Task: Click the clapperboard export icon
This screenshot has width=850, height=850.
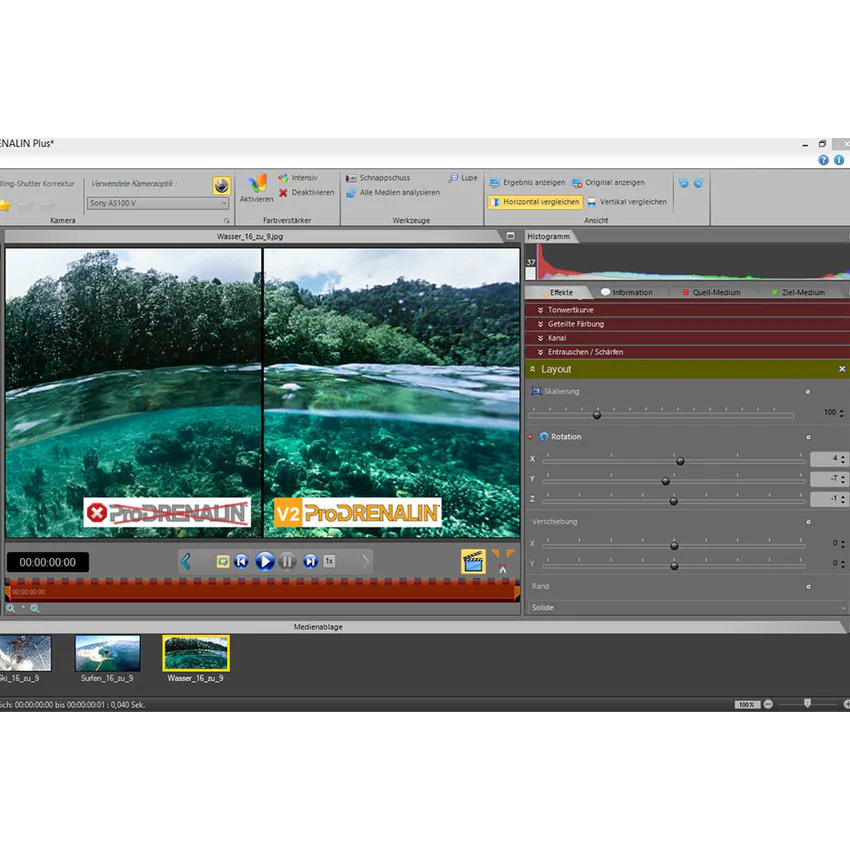Action: (473, 562)
